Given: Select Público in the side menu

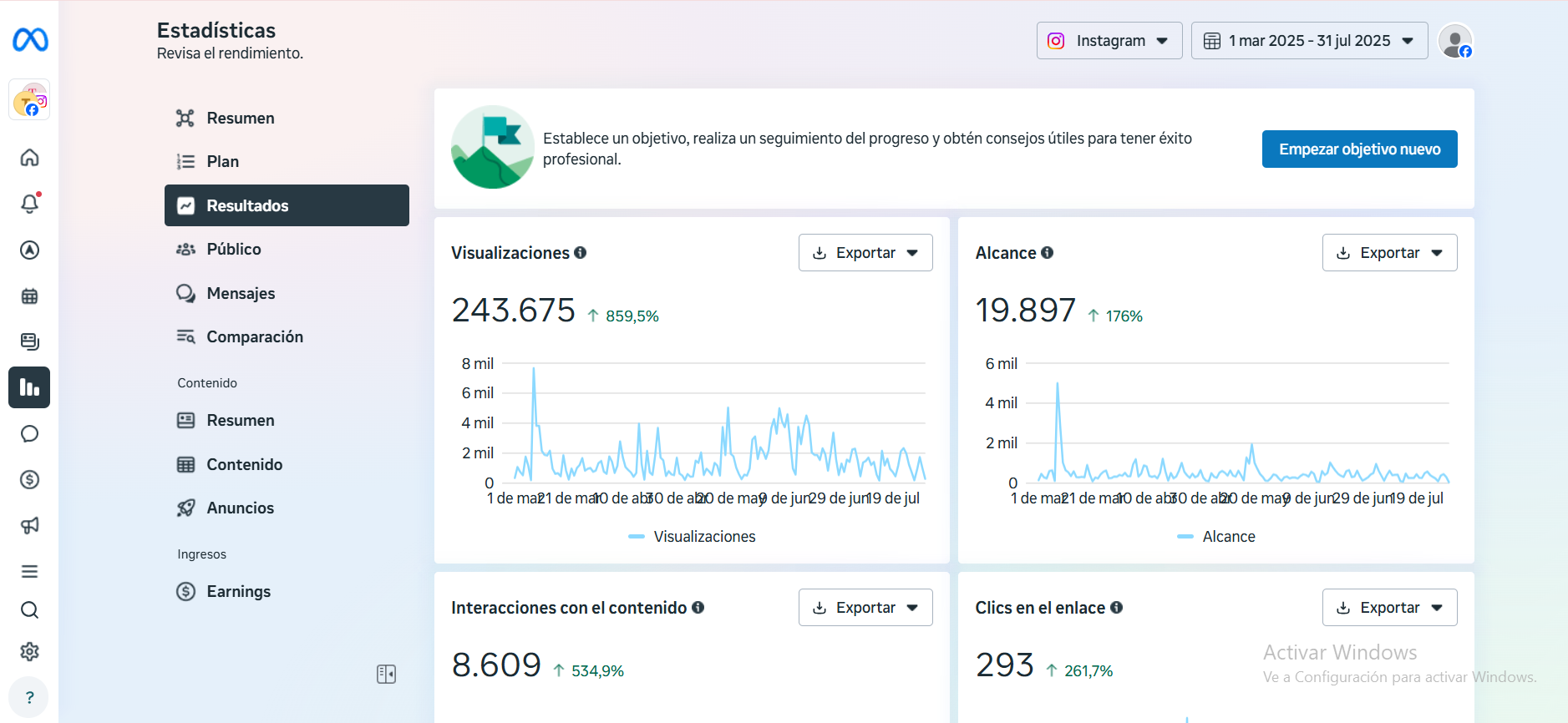Looking at the screenshot, I should click(234, 250).
